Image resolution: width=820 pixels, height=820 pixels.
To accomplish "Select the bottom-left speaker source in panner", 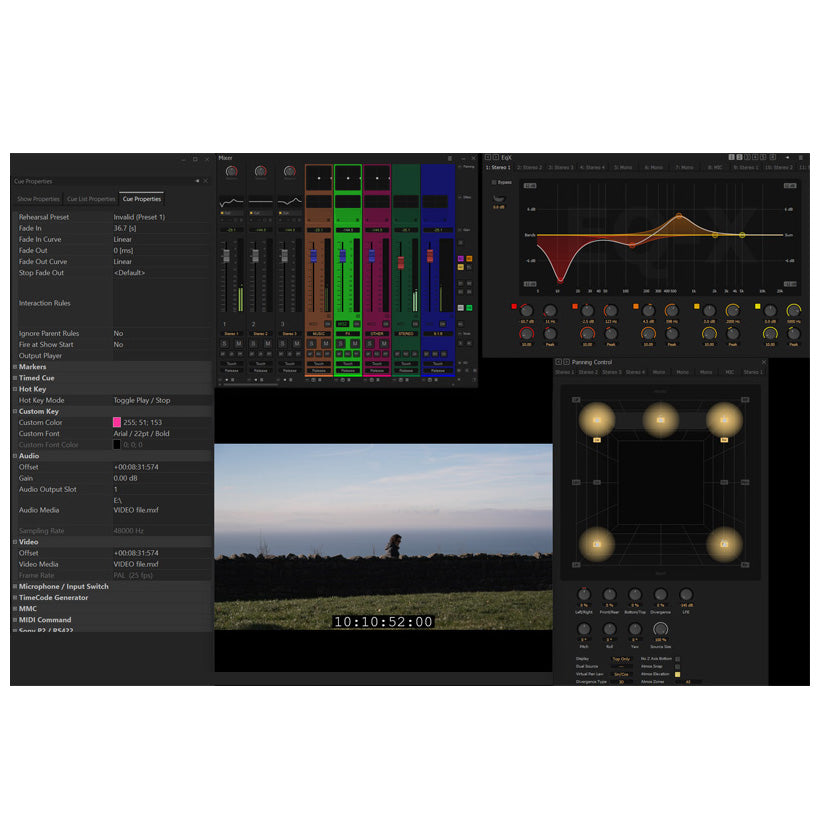I will (597, 544).
